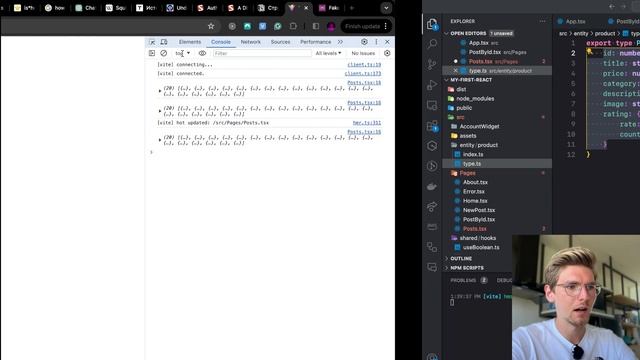The width and height of the screenshot is (640, 360).
Task: Open the Search view in VS Code
Action: [432, 44]
